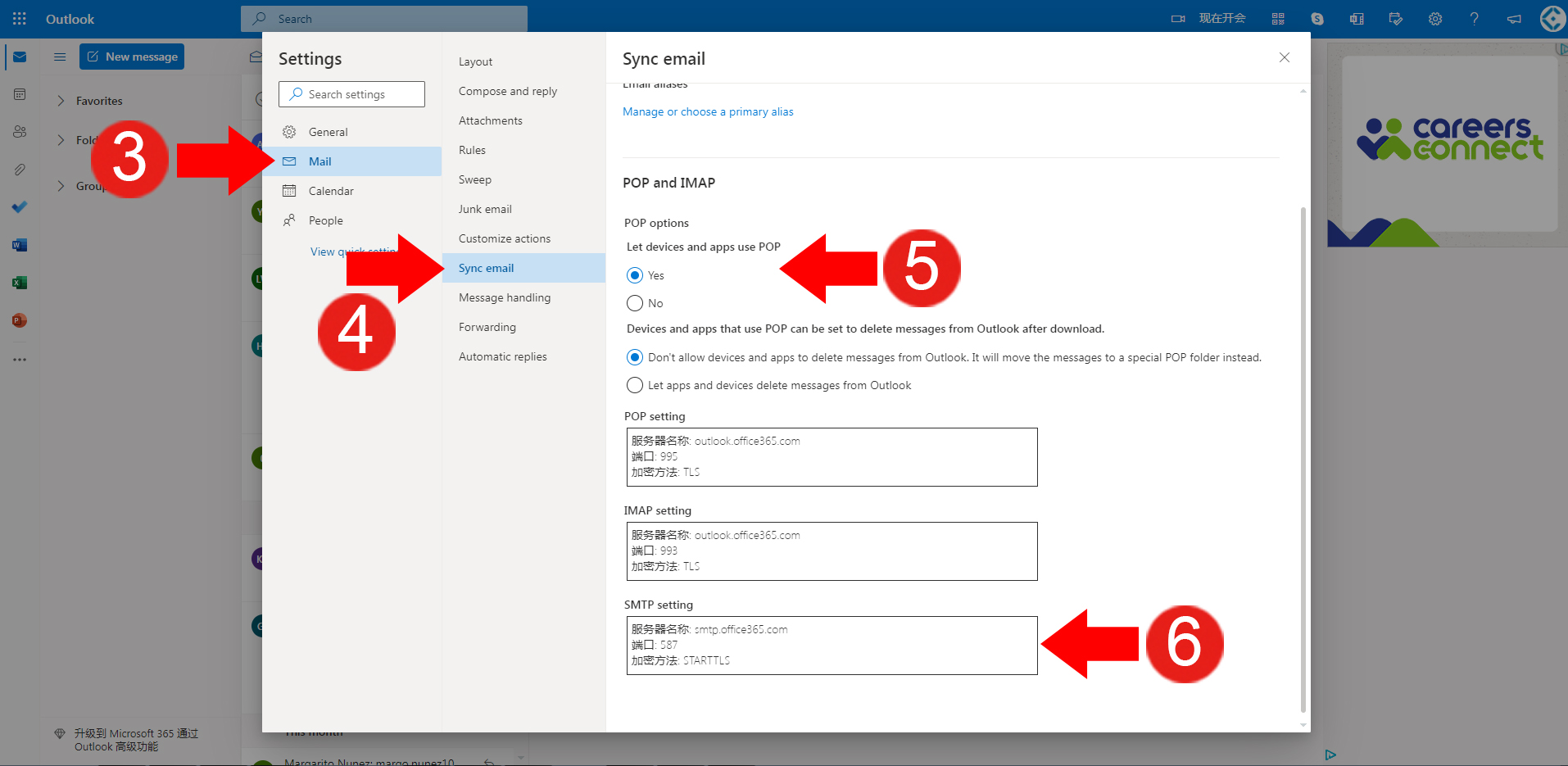Select Yes for POP access

(635, 275)
